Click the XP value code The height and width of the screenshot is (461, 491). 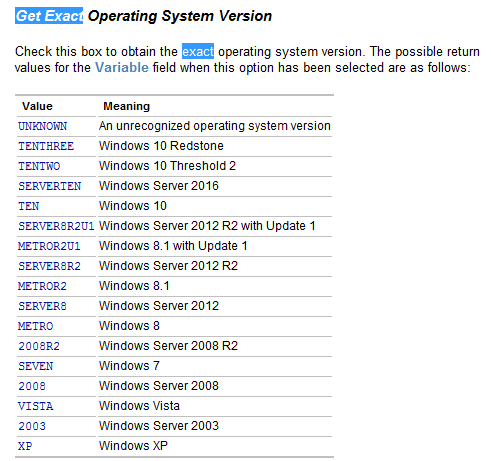click(x=25, y=446)
